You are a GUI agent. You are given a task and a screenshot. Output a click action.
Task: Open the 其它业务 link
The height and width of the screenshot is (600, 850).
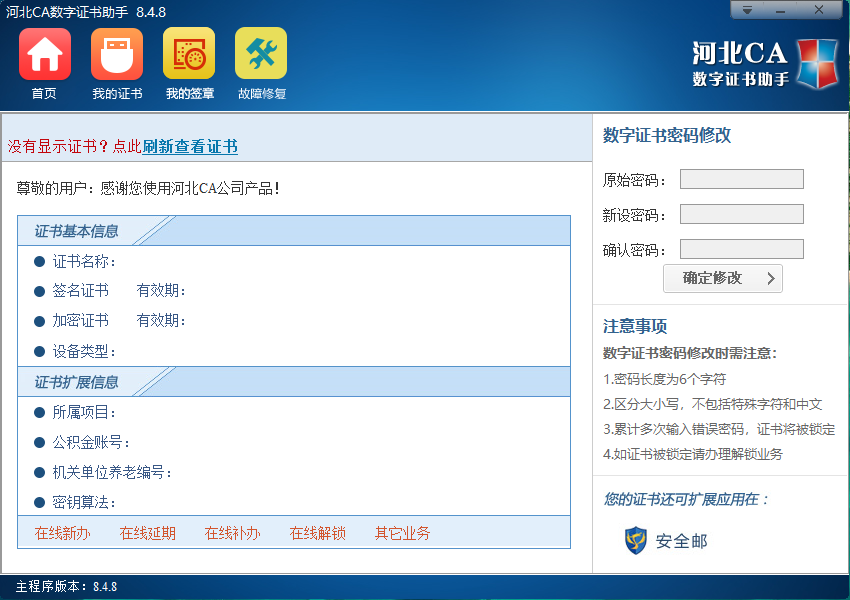[x=402, y=533]
